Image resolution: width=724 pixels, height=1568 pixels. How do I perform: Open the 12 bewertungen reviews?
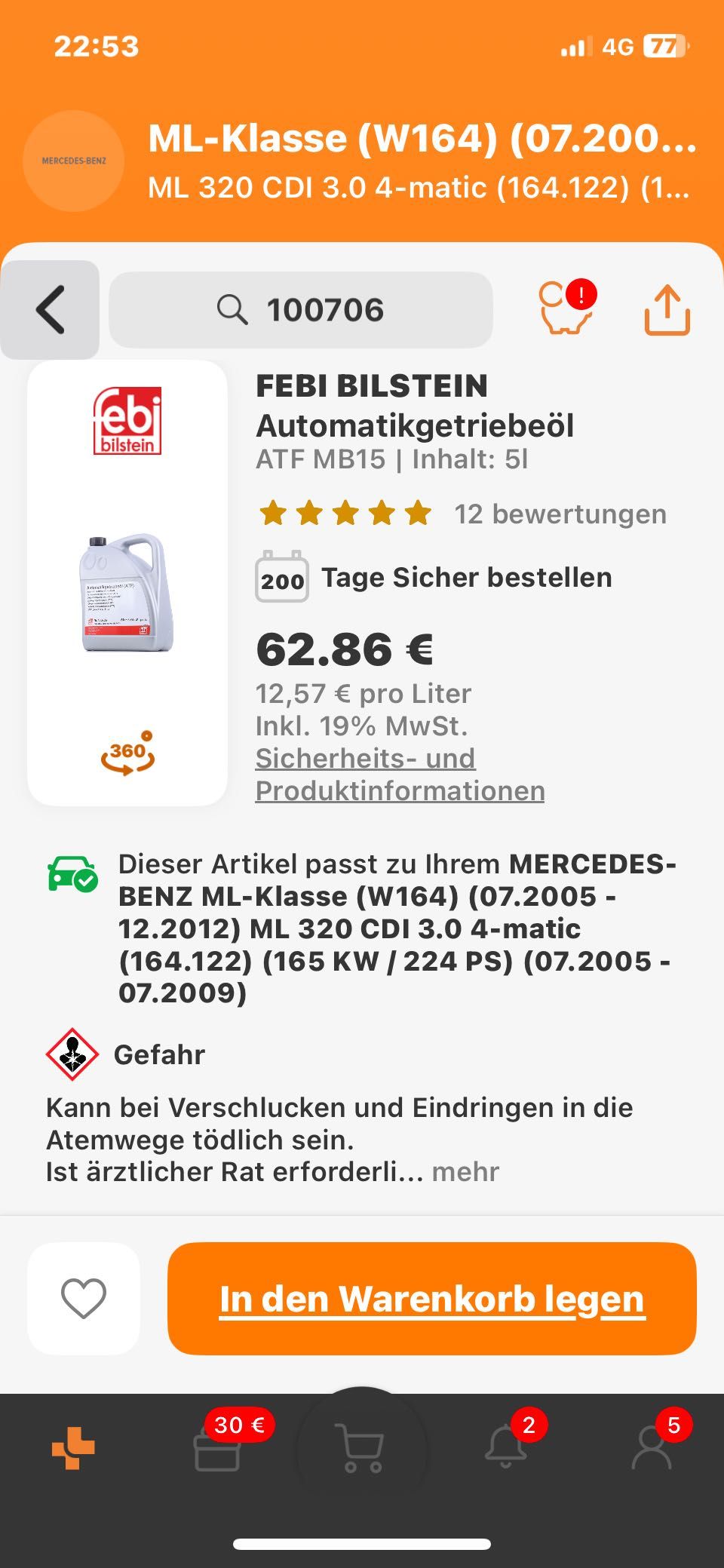coord(560,514)
